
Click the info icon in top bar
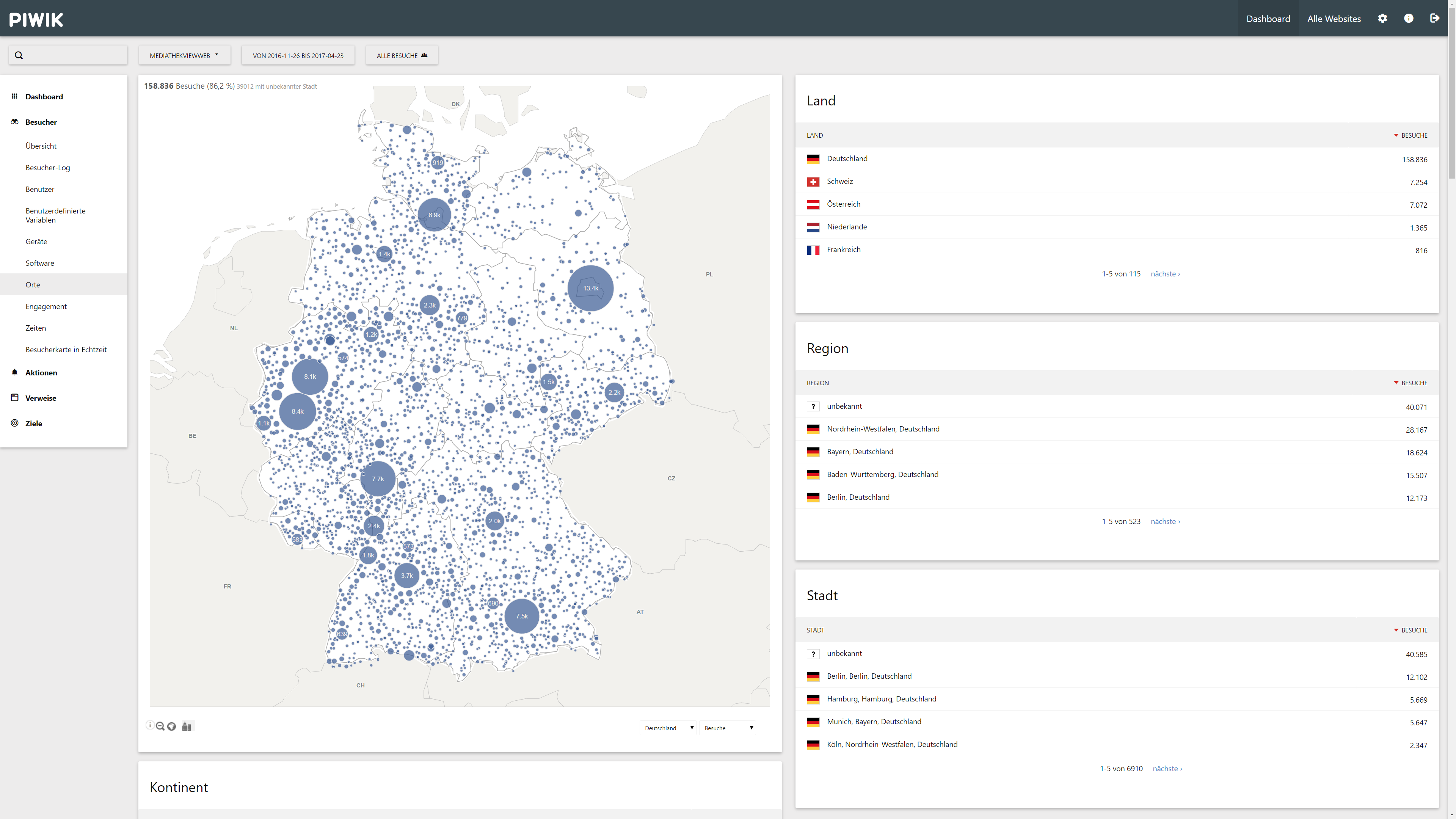point(1409,19)
